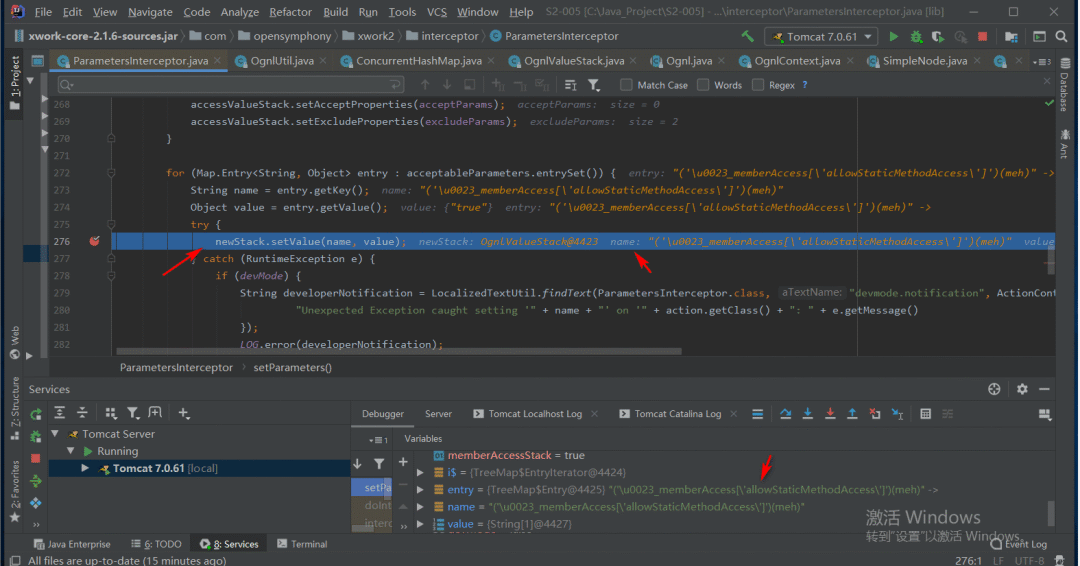Click UTF-8 encoding in status bar

coord(1029,560)
